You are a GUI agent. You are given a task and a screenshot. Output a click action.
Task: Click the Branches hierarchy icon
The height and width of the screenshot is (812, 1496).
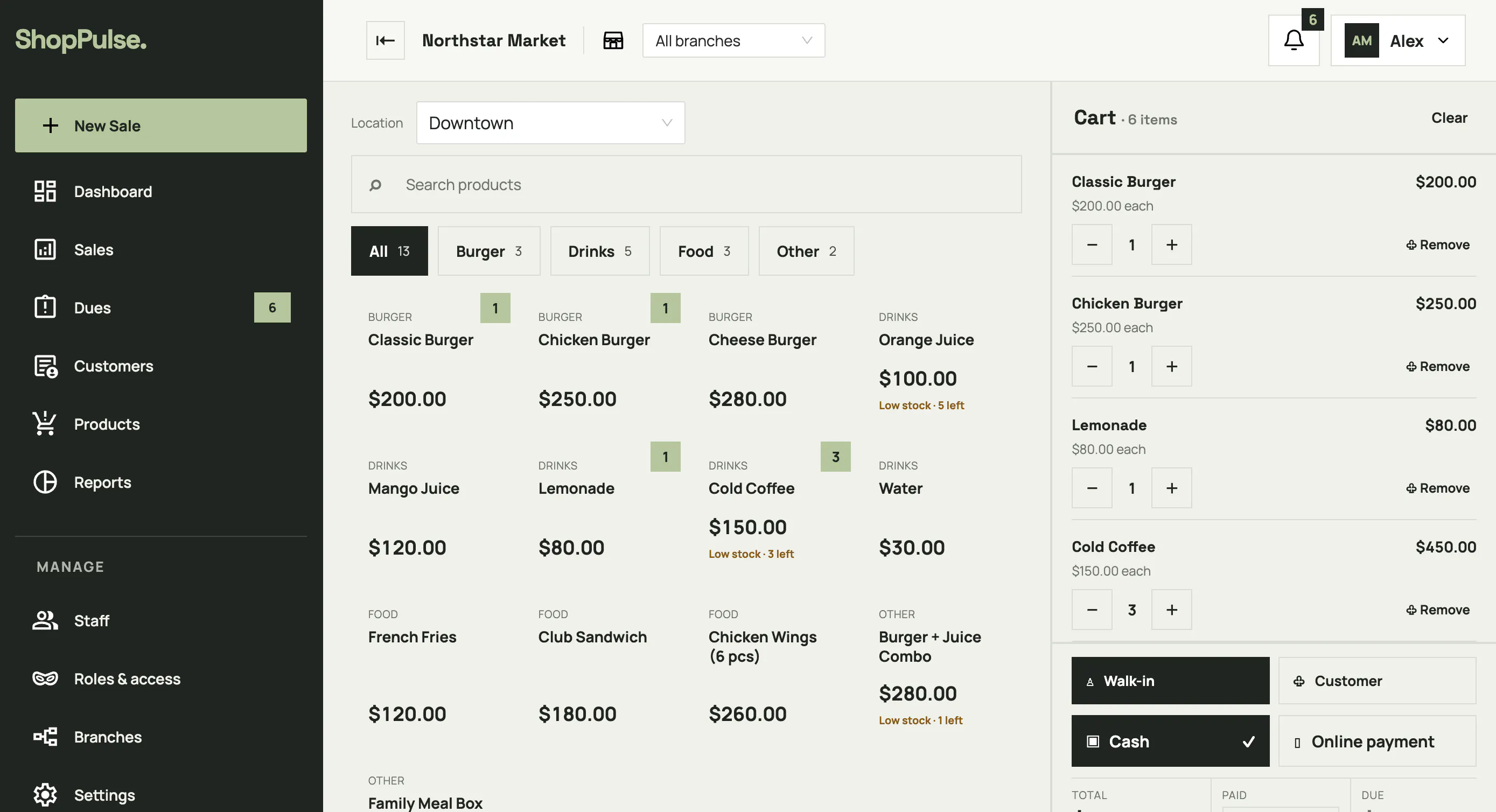[x=45, y=737]
